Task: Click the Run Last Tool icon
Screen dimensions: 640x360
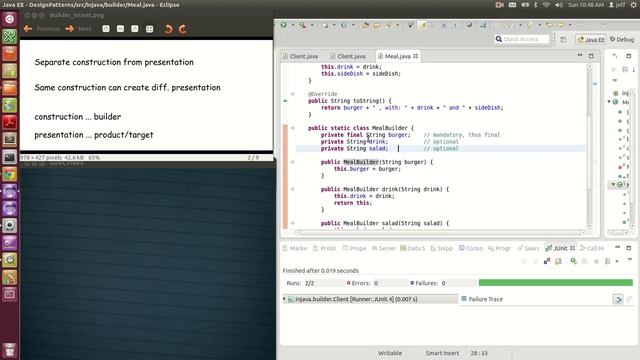Action: tap(302, 25)
